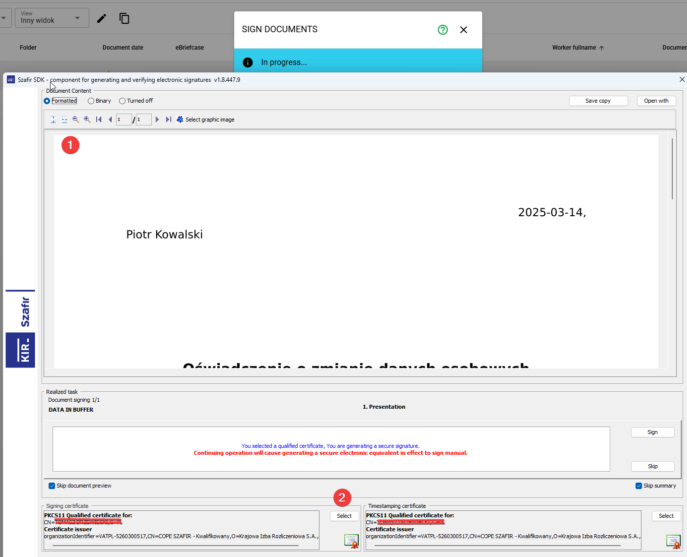687x557 pixels.
Task: Click the fit-to-height icon in preview toolbar
Action: [53, 120]
